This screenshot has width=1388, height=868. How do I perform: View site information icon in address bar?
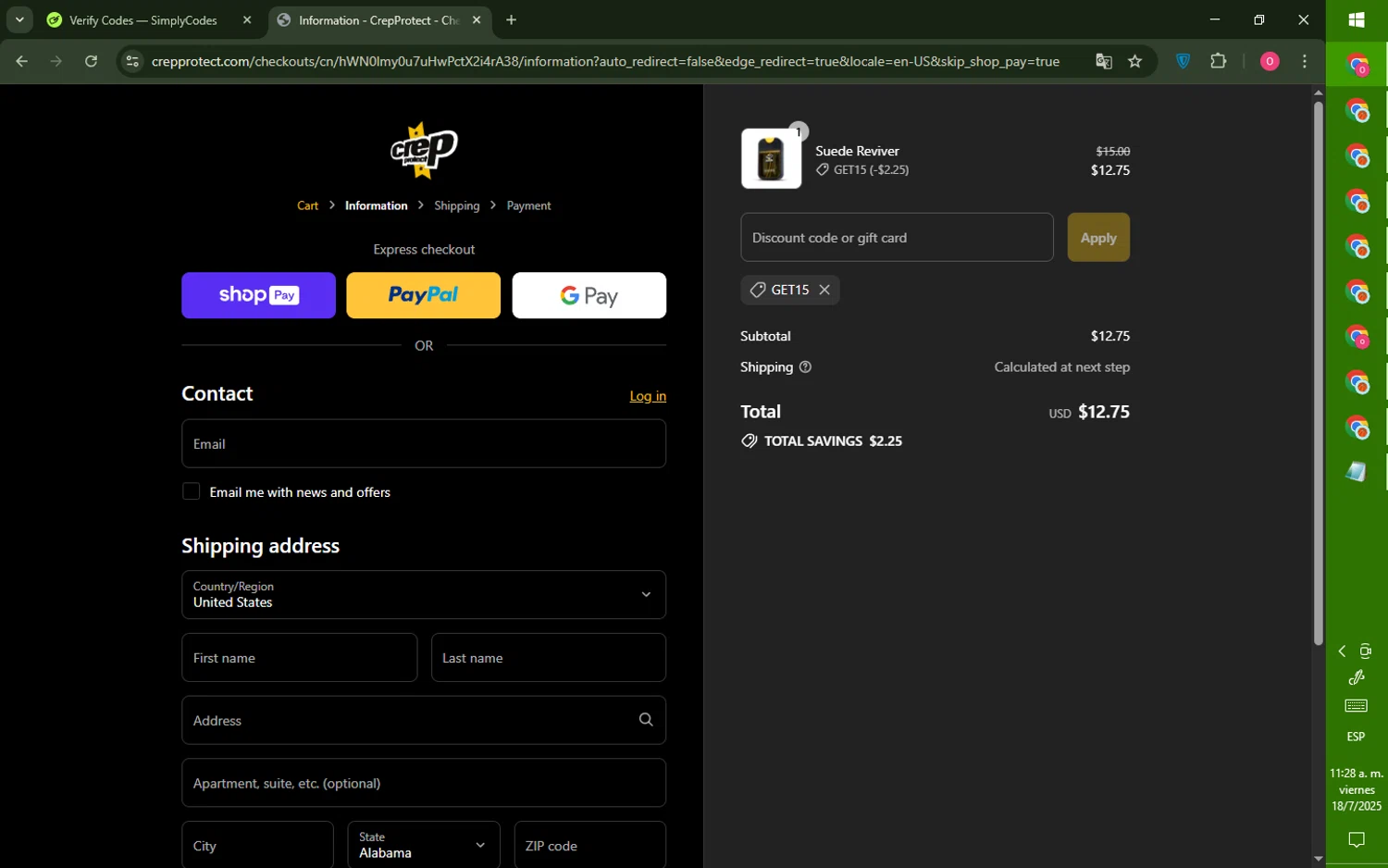point(132,61)
